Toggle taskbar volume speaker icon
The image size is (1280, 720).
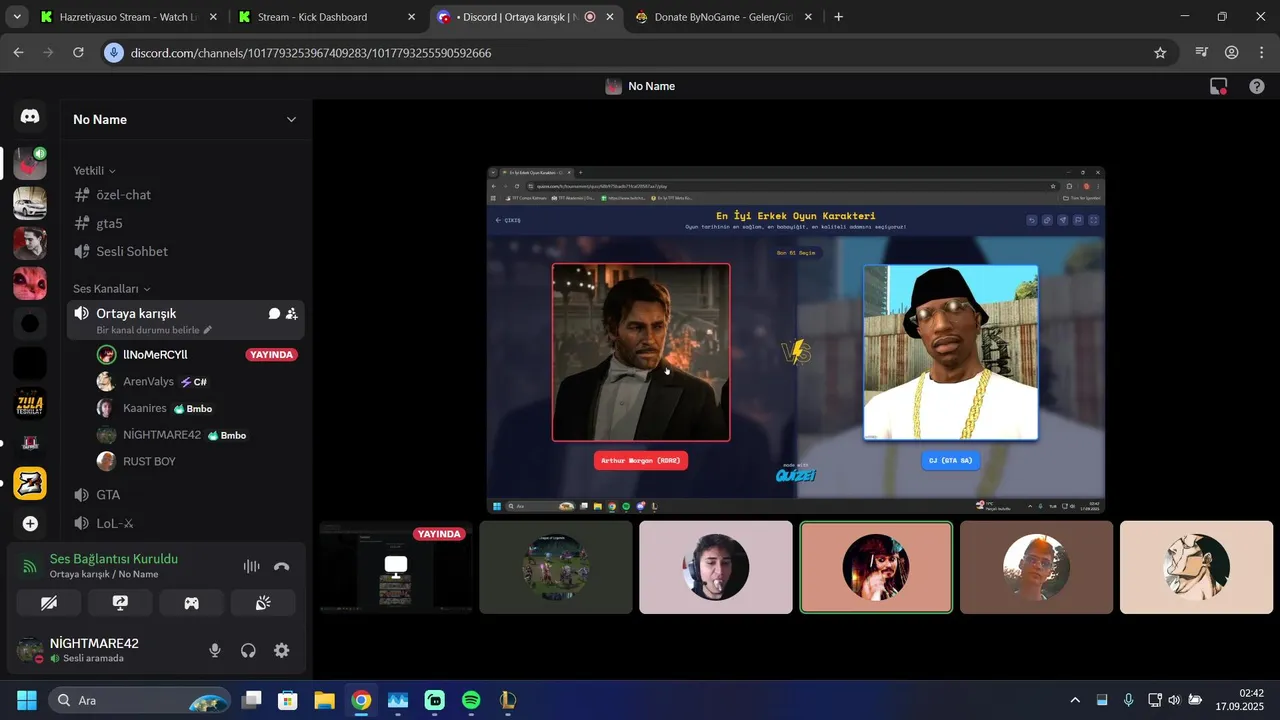click(x=1174, y=700)
